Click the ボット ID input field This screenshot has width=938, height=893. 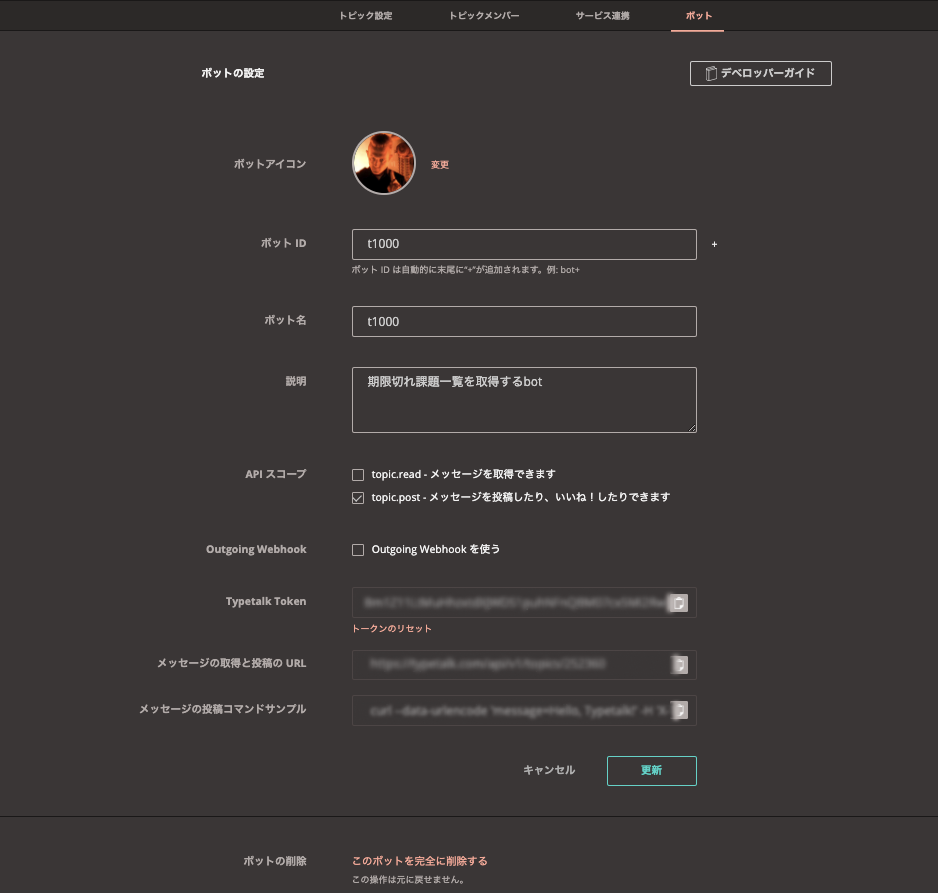pos(524,244)
